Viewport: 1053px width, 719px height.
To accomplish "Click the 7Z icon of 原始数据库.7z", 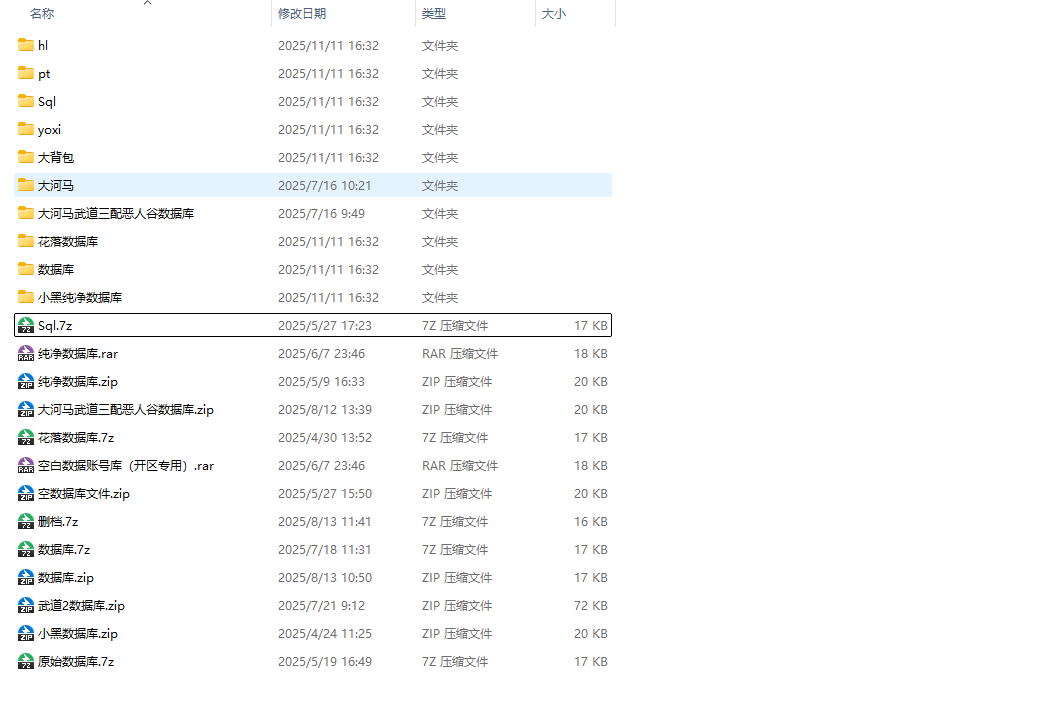I will pos(26,662).
